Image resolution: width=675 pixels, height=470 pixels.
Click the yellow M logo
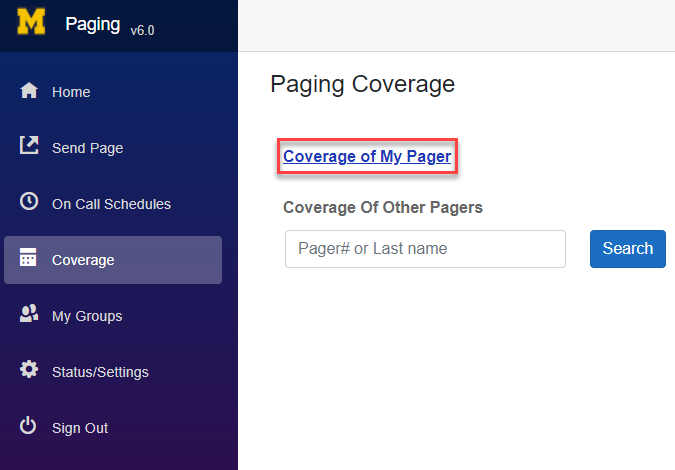(31, 23)
